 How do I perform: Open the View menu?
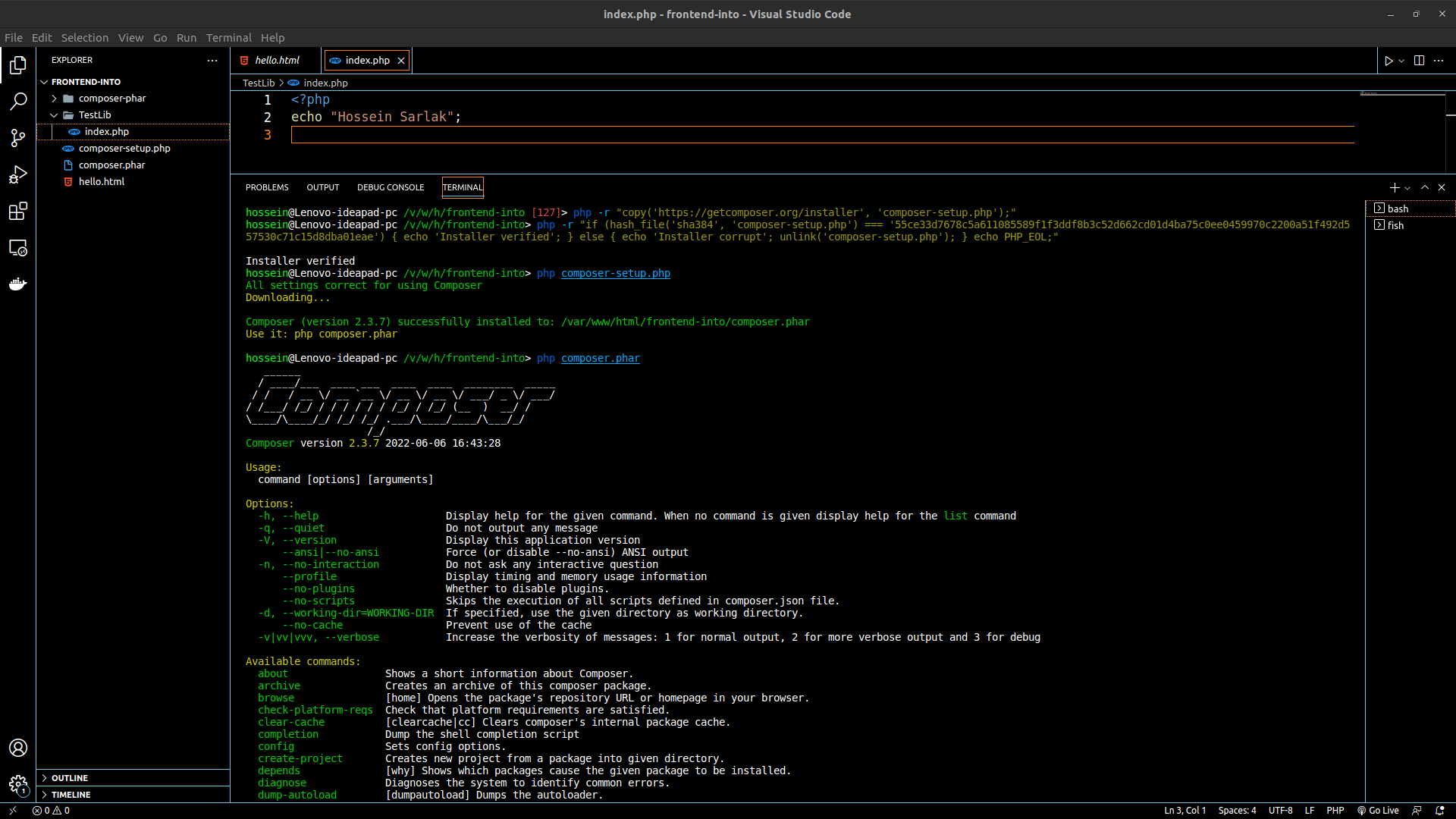pos(130,38)
